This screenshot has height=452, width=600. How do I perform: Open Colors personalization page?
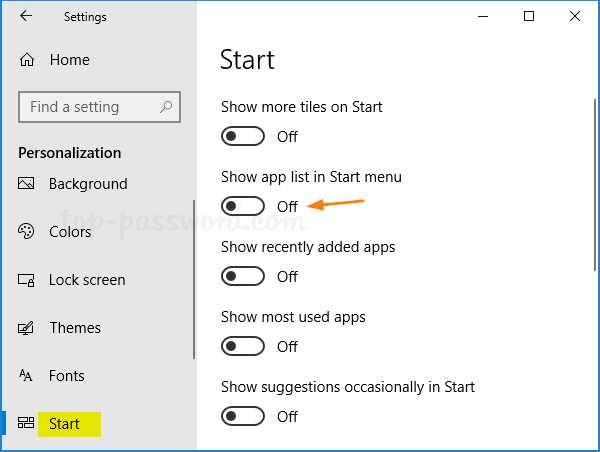coord(70,232)
